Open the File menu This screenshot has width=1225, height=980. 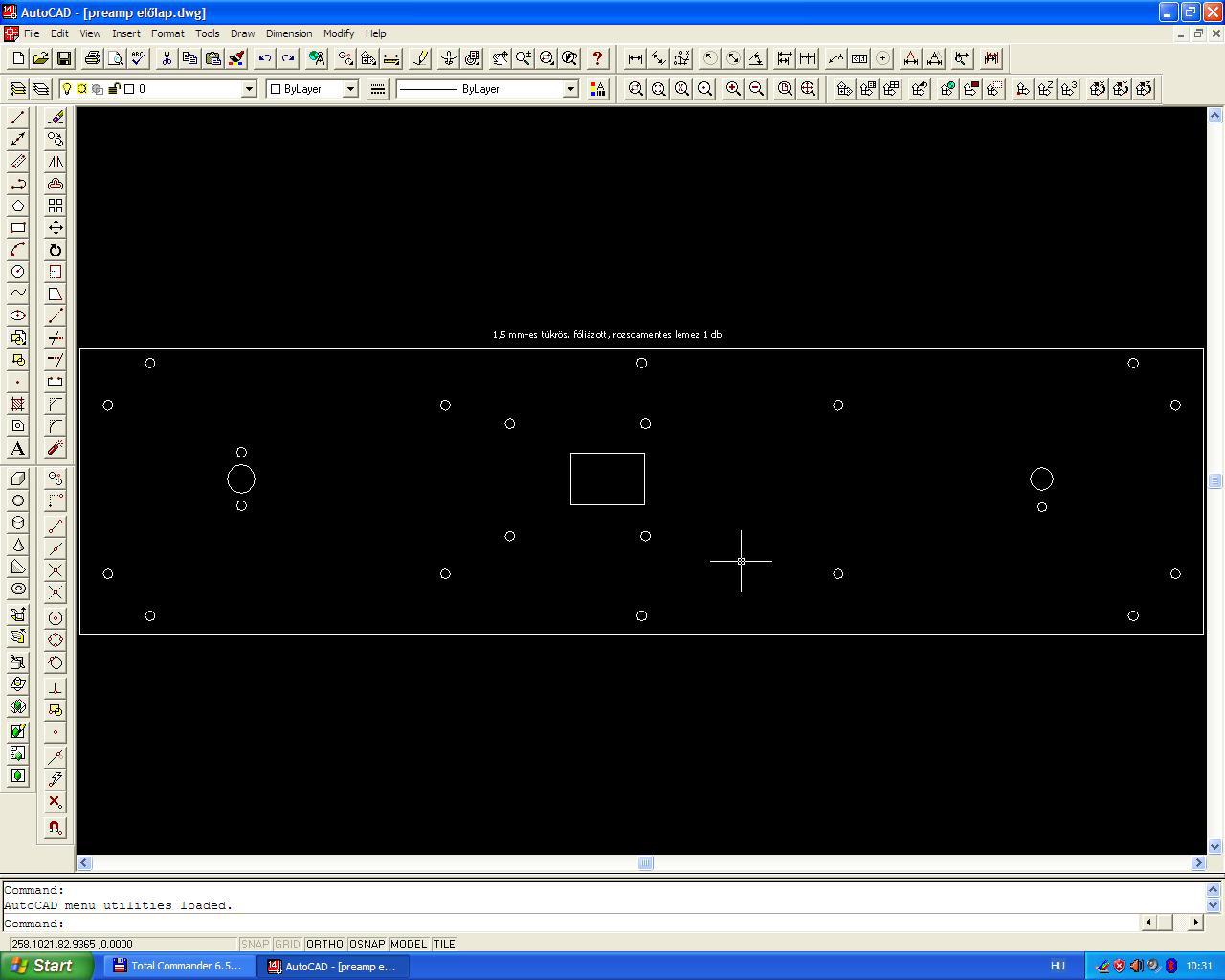click(32, 33)
